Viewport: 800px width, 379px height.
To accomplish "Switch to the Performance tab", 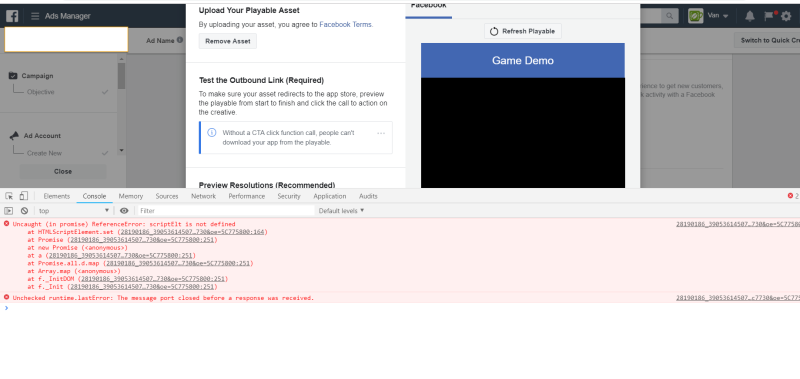I will click(x=247, y=196).
